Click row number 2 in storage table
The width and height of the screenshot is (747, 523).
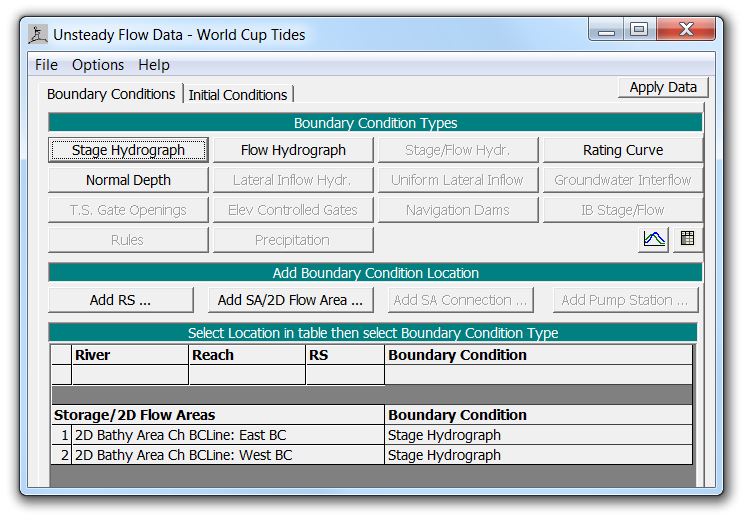(x=61, y=455)
